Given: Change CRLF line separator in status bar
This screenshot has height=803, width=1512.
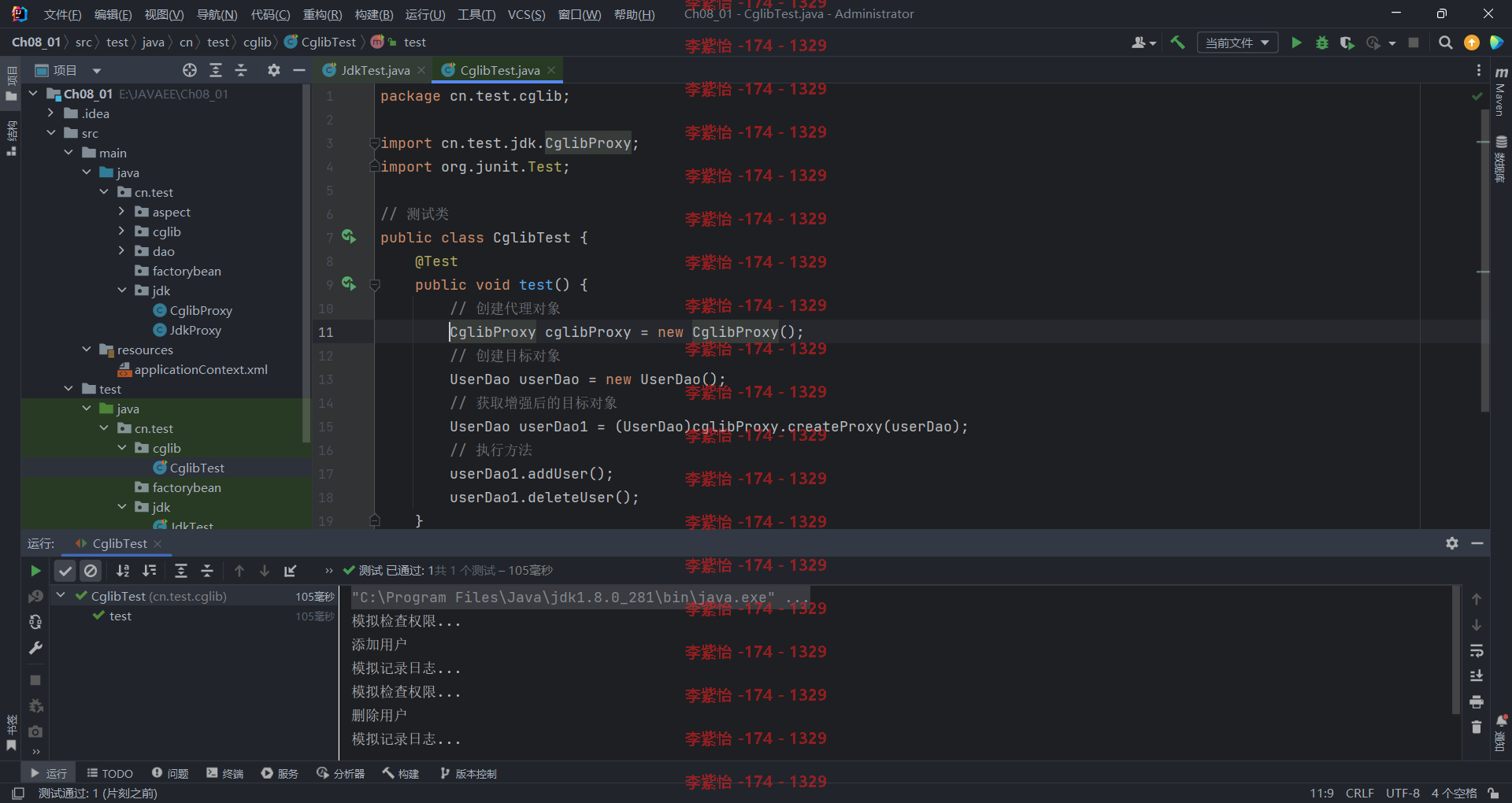Looking at the screenshot, I should (1360, 793).
